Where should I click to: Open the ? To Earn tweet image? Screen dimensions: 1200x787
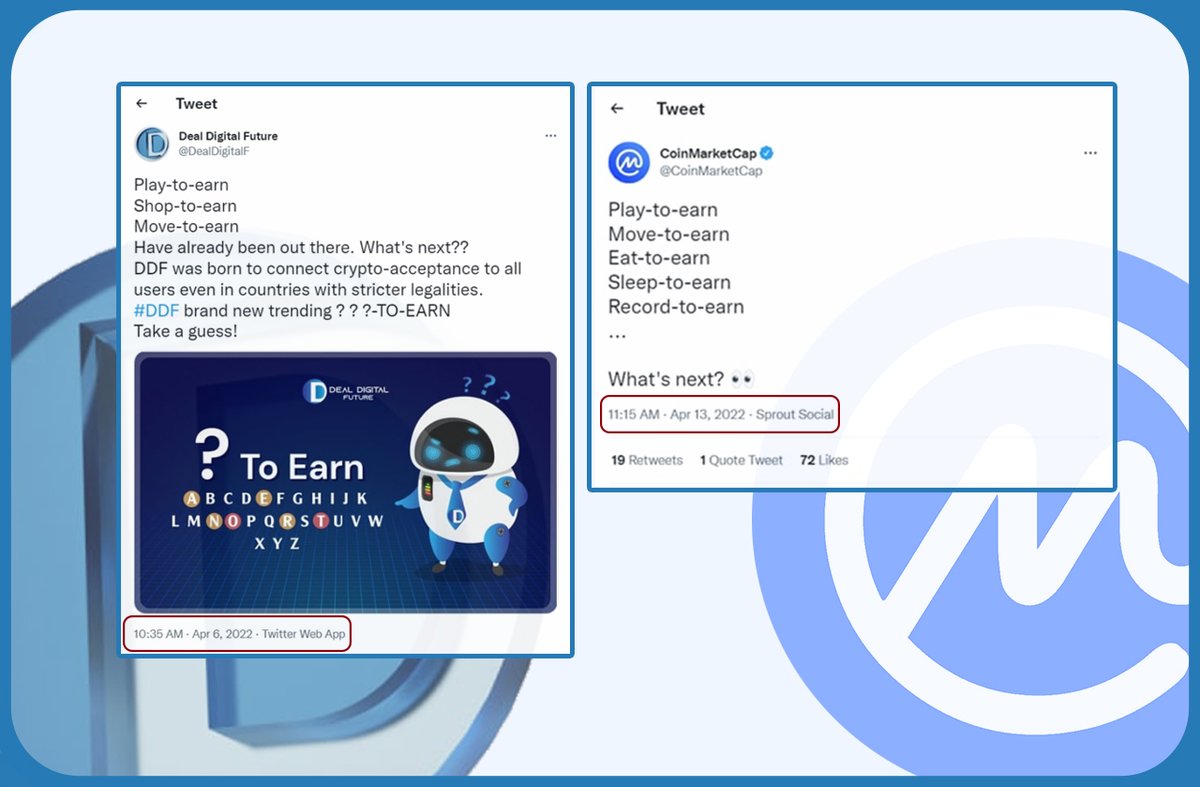coord(345,482)
